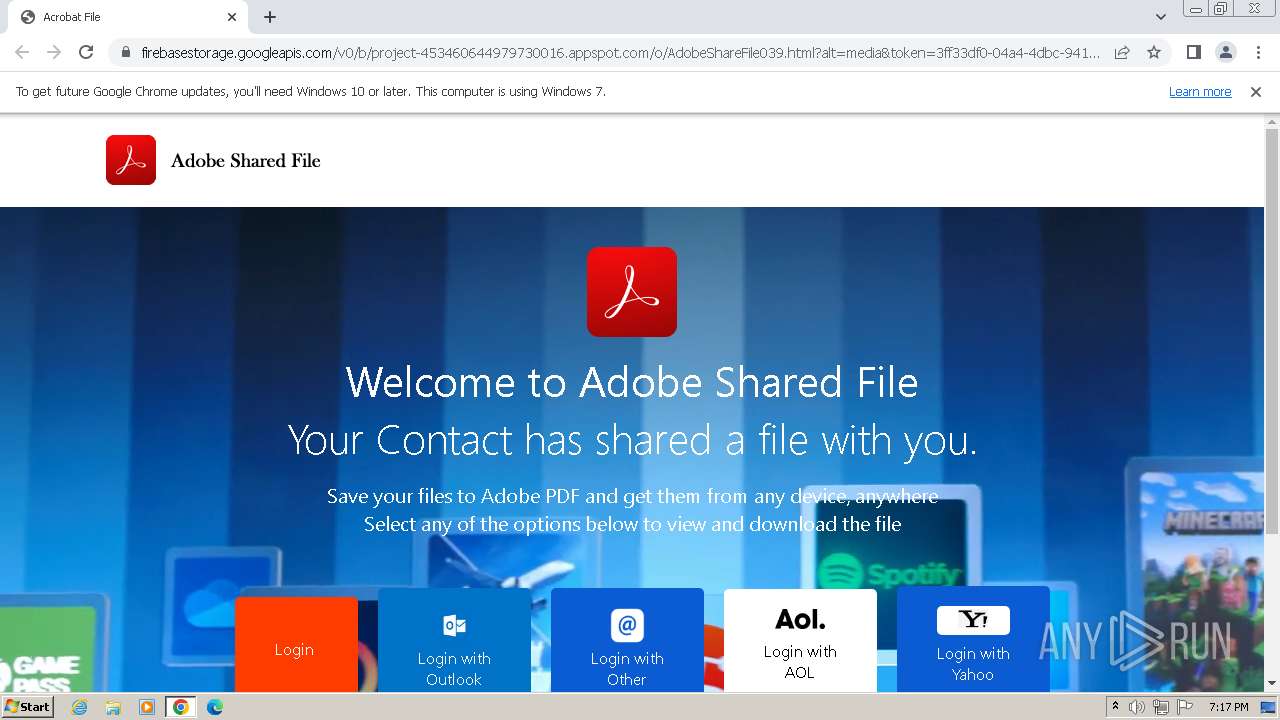The width and height of the screenshot is (1280, 720).
Task: Click the @ icon on the Other tile
Action: pyautogui.click(x=627, y=625)
